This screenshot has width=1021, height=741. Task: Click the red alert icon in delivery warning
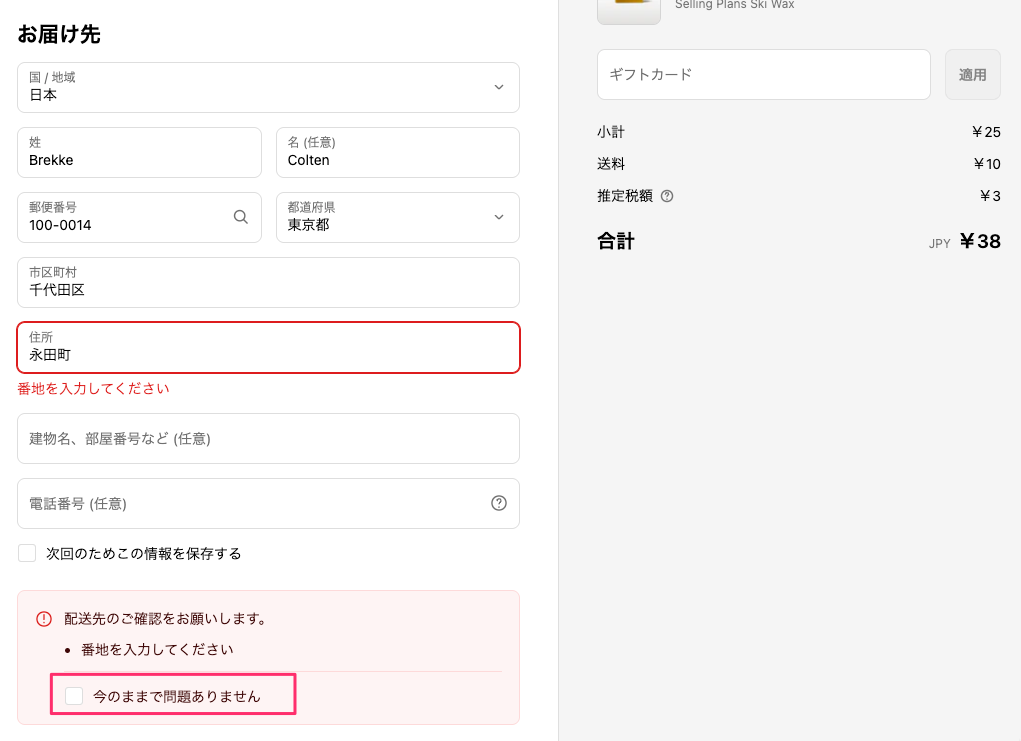click(43, 619)
